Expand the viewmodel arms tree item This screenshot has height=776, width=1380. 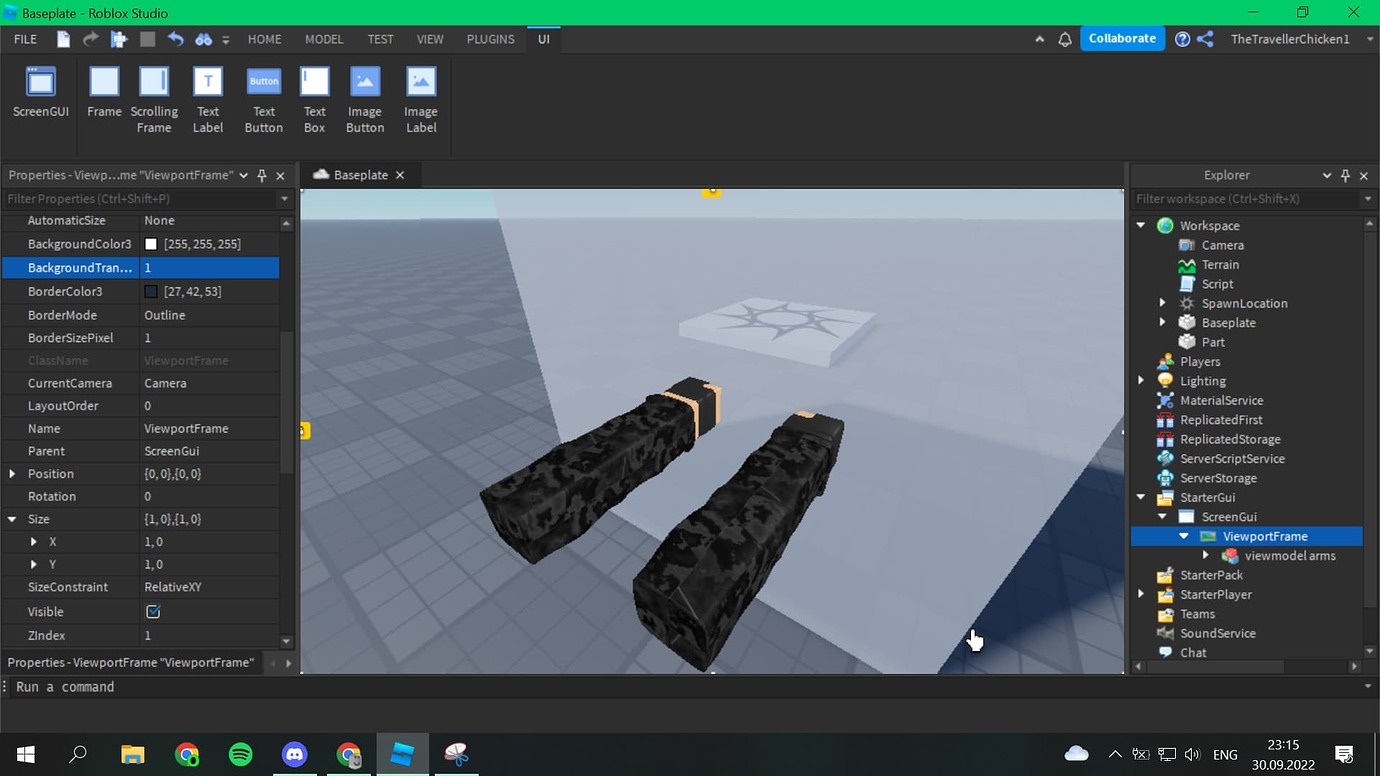(1206, 555)
